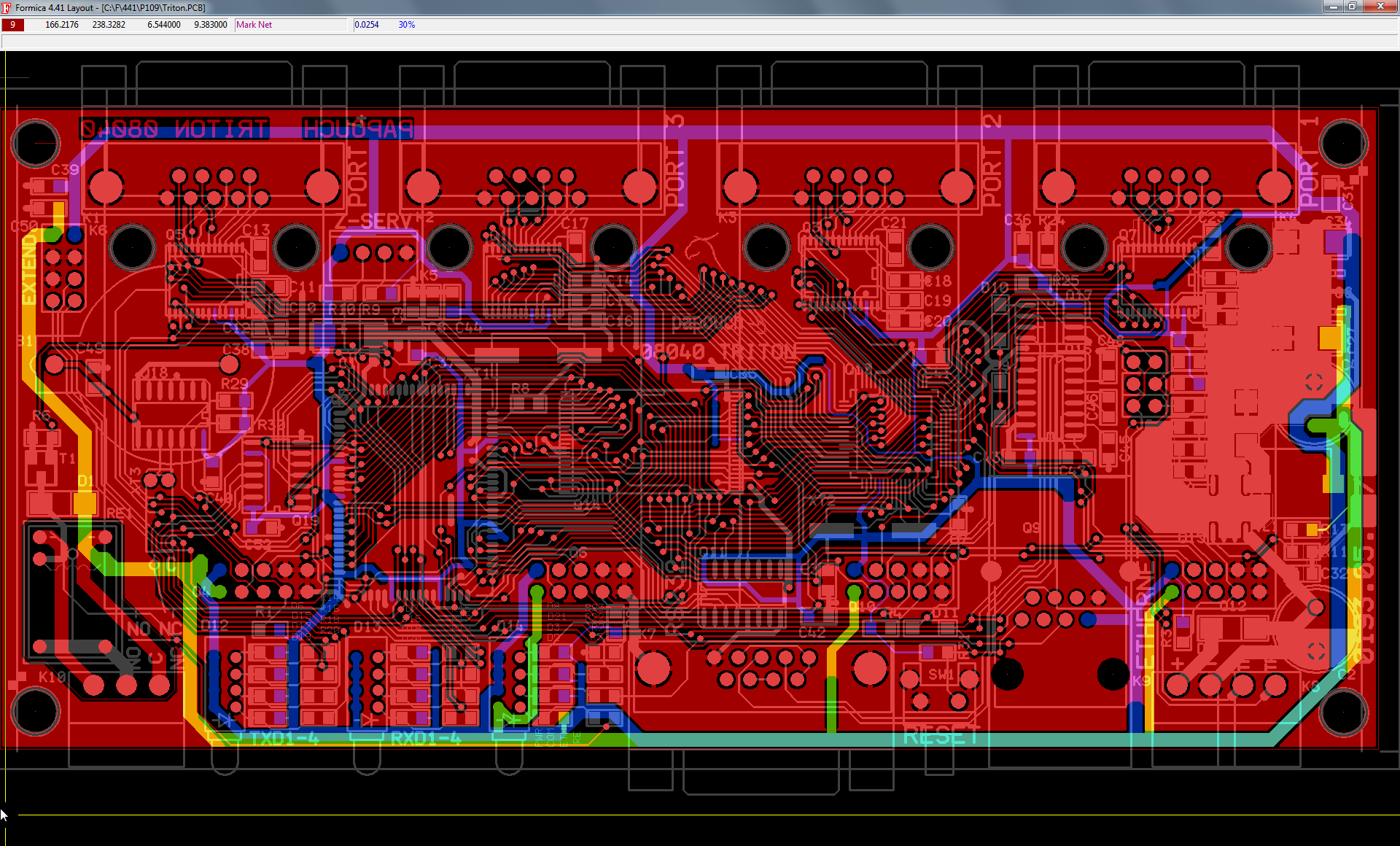Click the bottom-right mounting hole pad
The height and width of the screenshot is (846, 1400).
point(1343,711)
